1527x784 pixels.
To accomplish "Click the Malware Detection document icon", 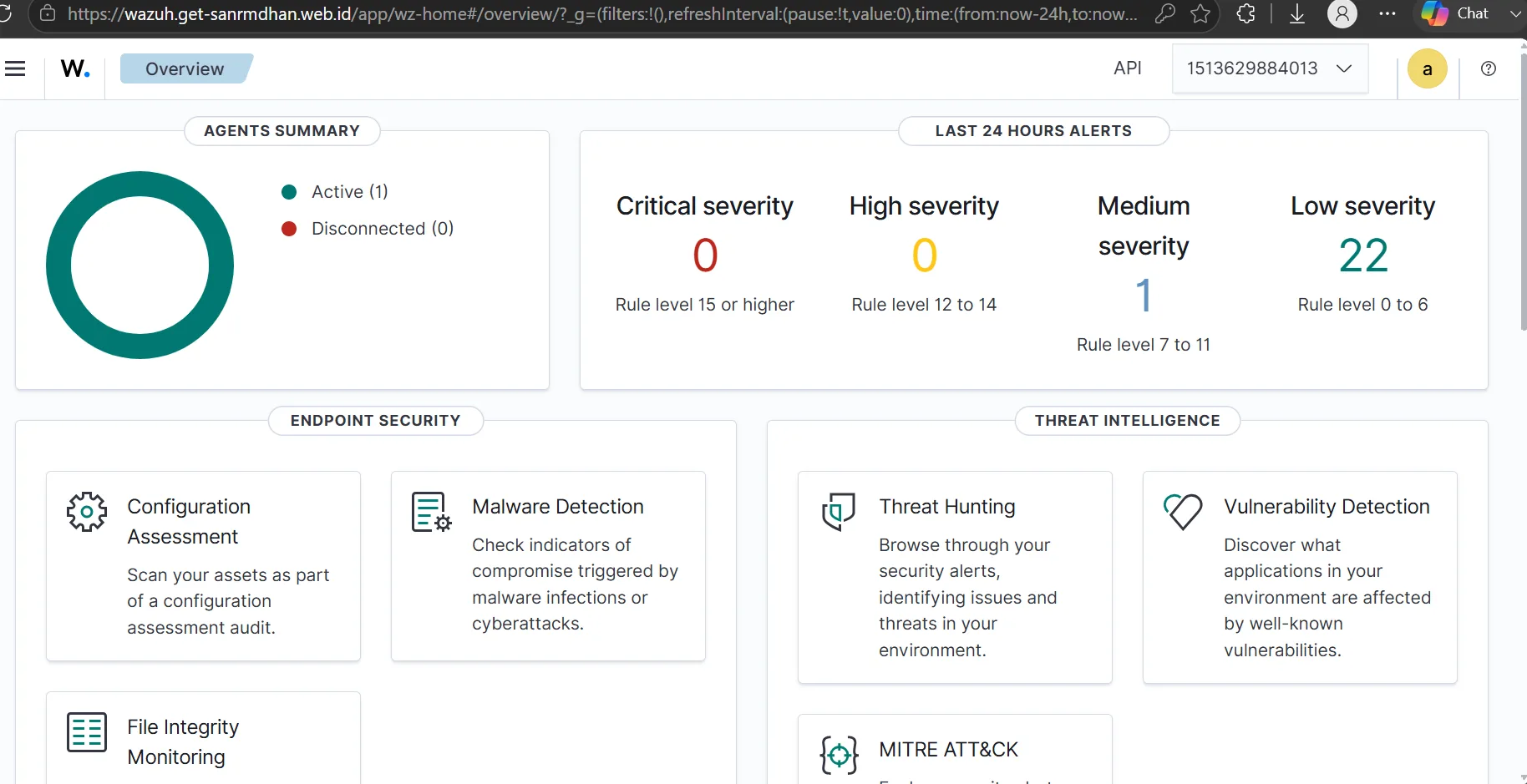I will point(432,512).
